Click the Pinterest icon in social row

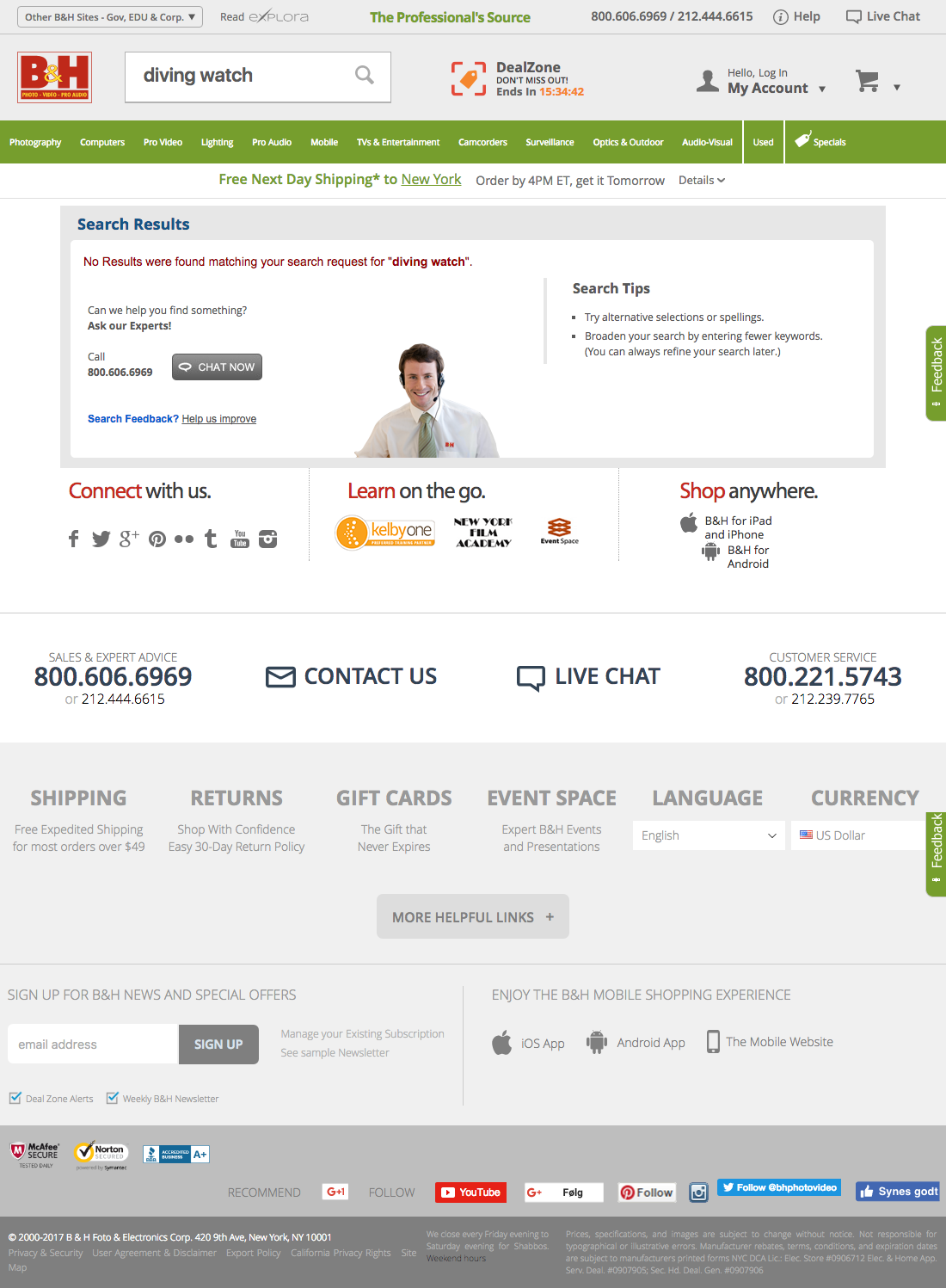point(157,539)
